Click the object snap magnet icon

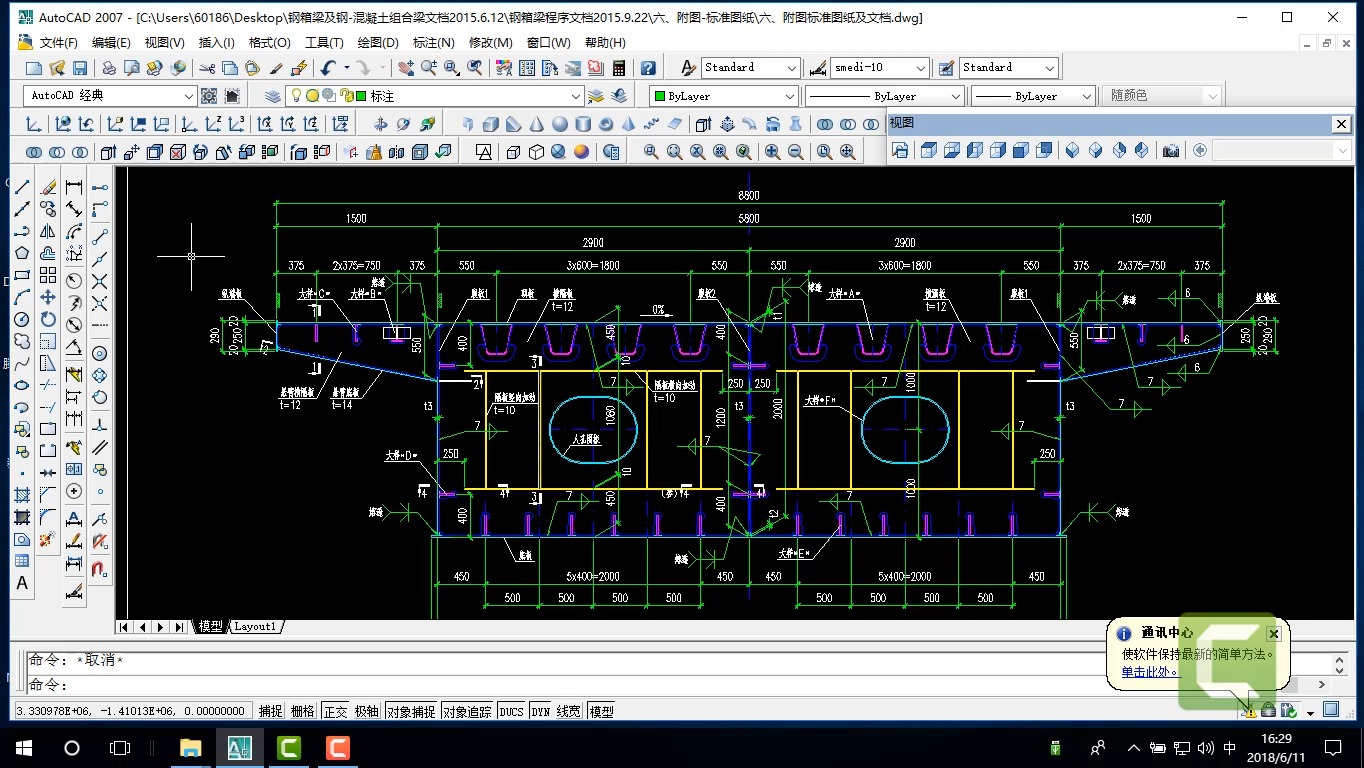click(100, 569)
